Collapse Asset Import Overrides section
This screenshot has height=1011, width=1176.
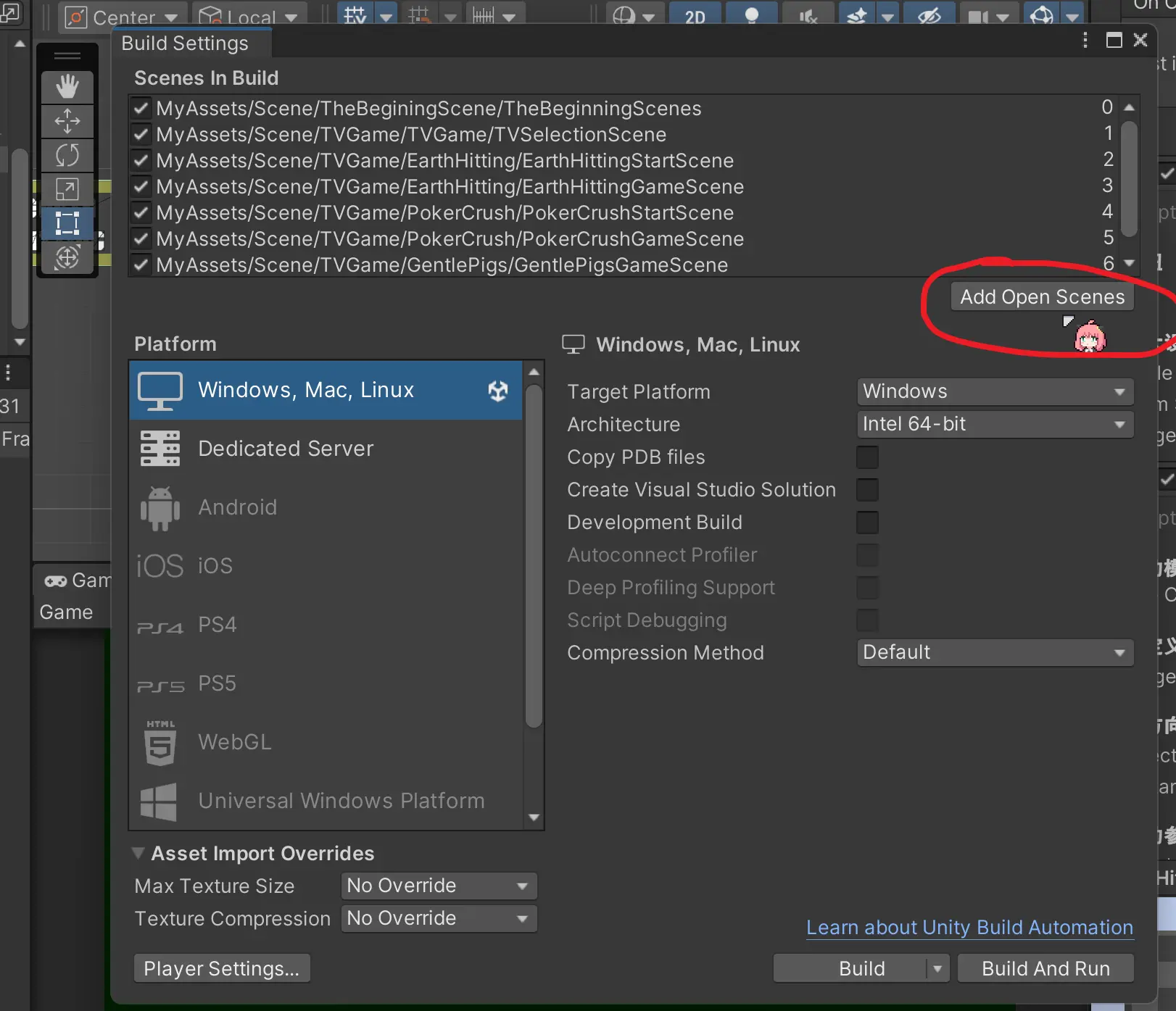click(x=138, y=853)
